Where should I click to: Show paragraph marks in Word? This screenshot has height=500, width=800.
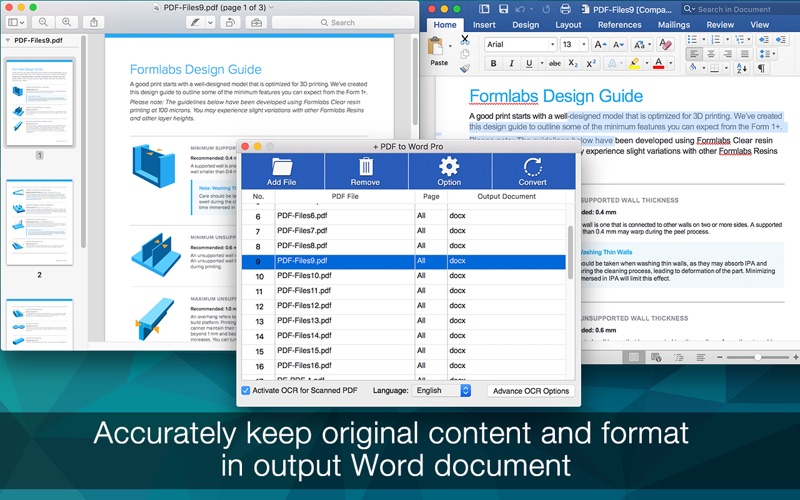761,68
